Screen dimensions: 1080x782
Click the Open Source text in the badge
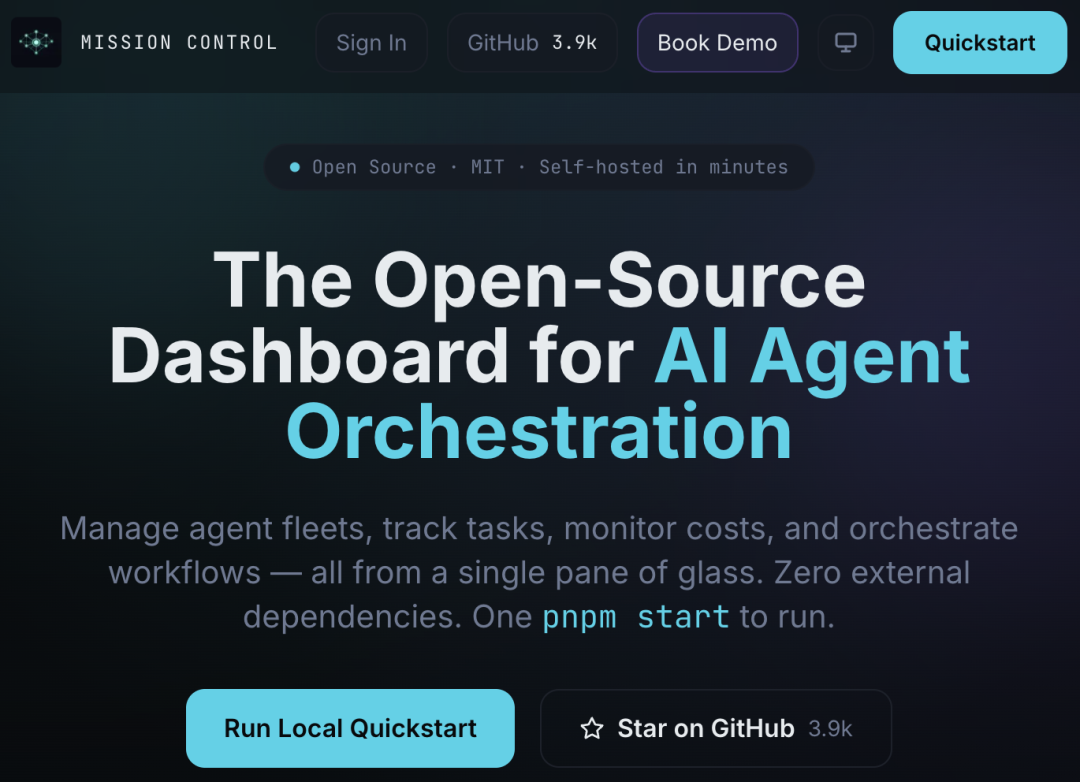point(374,167)
